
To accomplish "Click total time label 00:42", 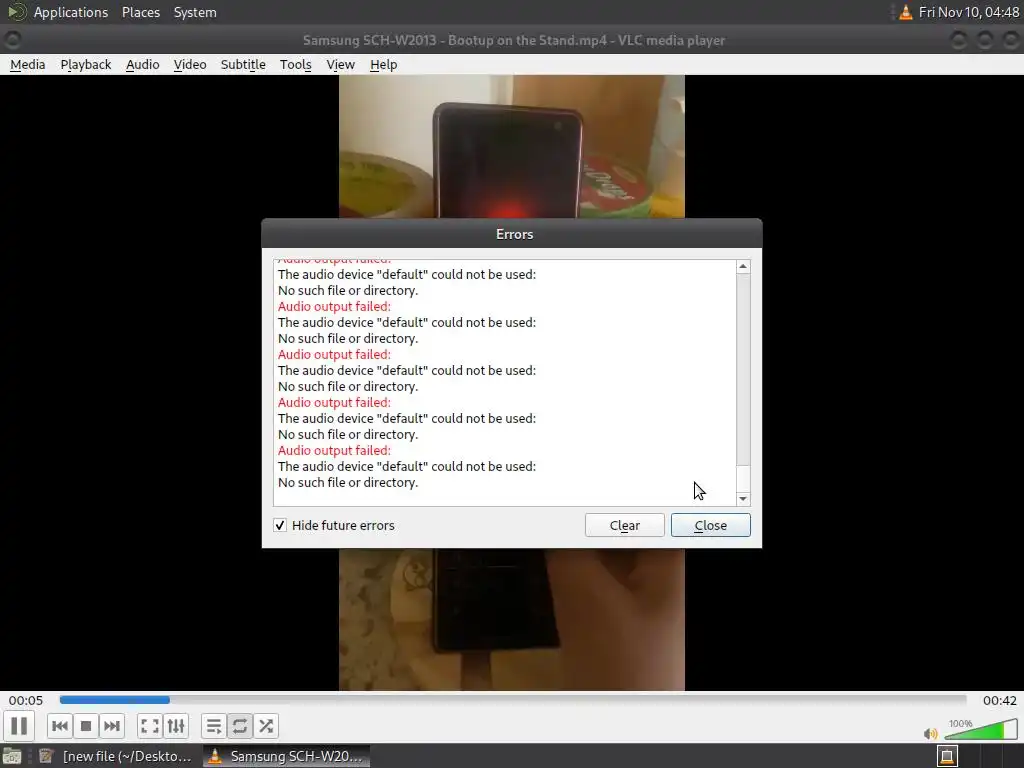I will pos(1000,700).
